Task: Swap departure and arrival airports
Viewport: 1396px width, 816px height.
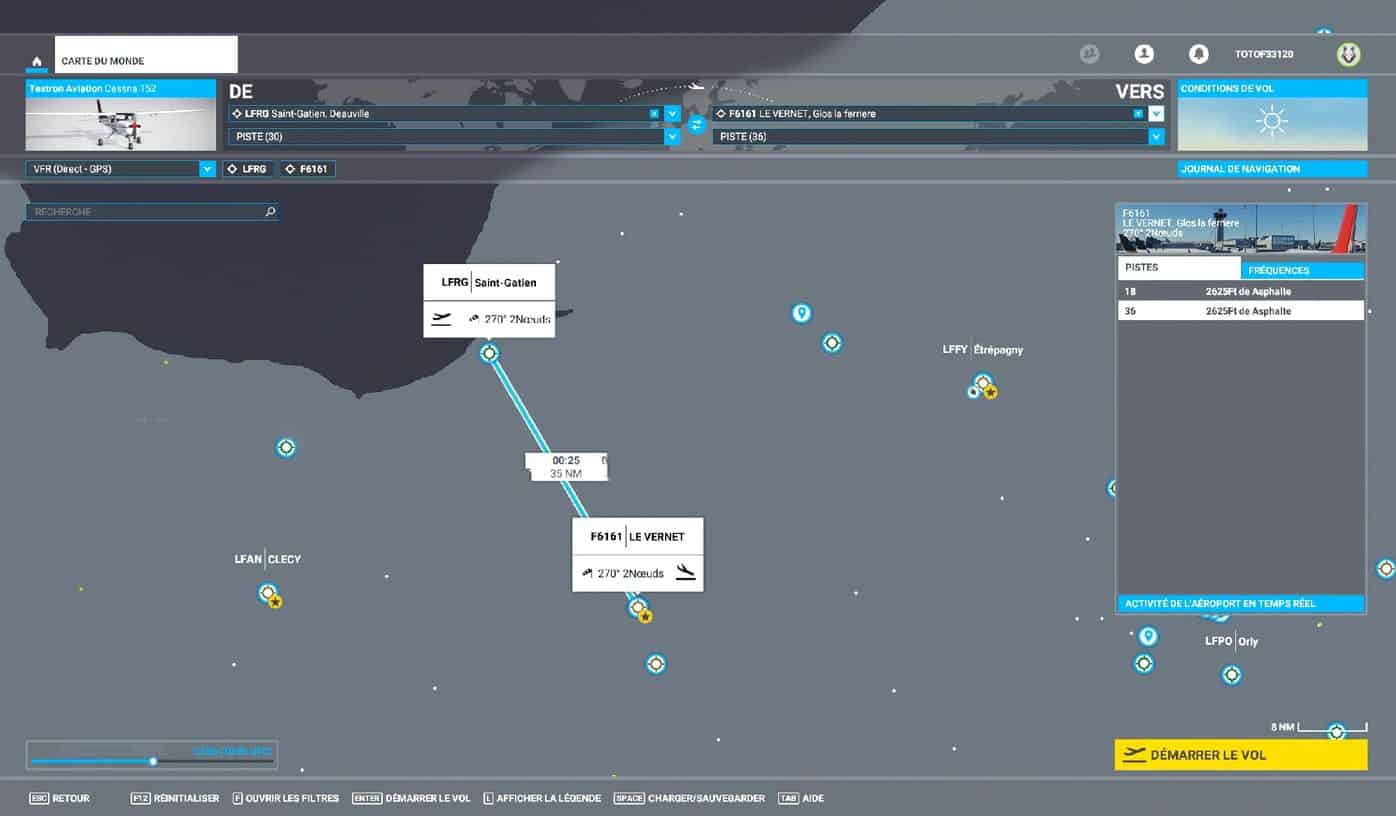Action: tap(697, 125)
